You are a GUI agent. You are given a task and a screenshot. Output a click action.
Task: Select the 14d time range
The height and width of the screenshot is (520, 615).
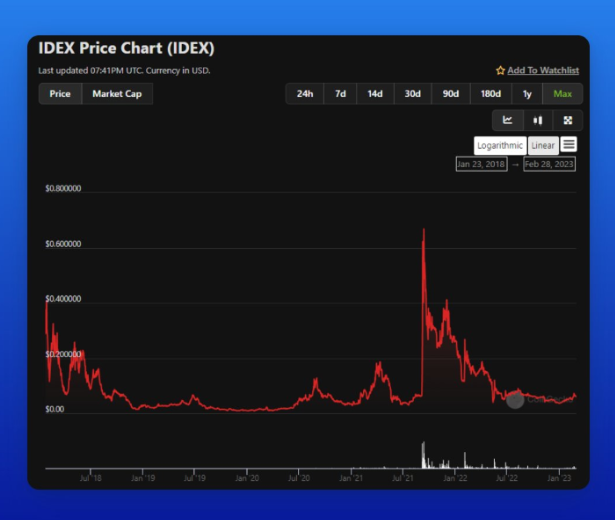tap(375, 94)
